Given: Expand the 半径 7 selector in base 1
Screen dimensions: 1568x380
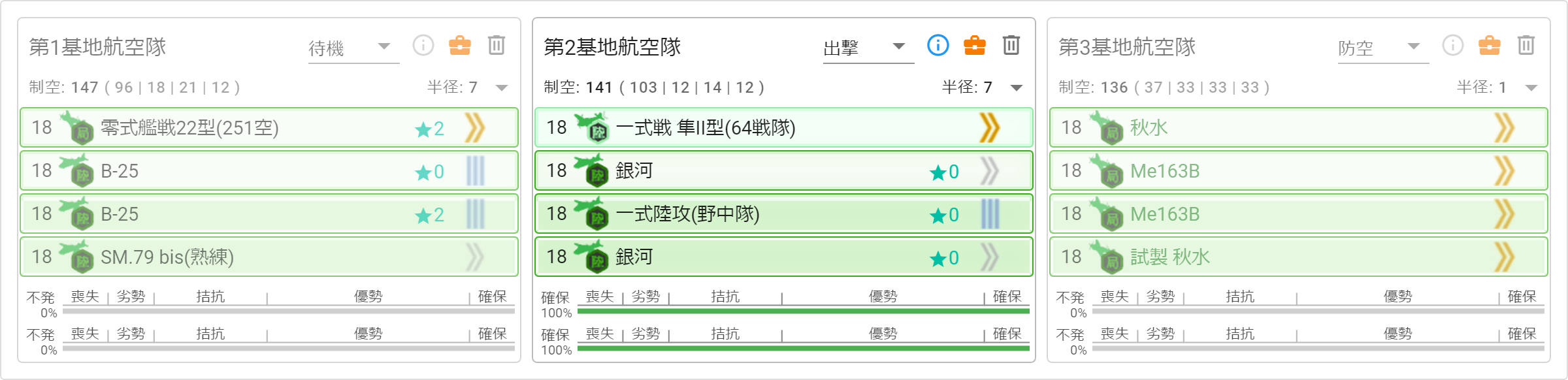Looking at the screenshot, I should pyautogui.click(x=468, y=87).
